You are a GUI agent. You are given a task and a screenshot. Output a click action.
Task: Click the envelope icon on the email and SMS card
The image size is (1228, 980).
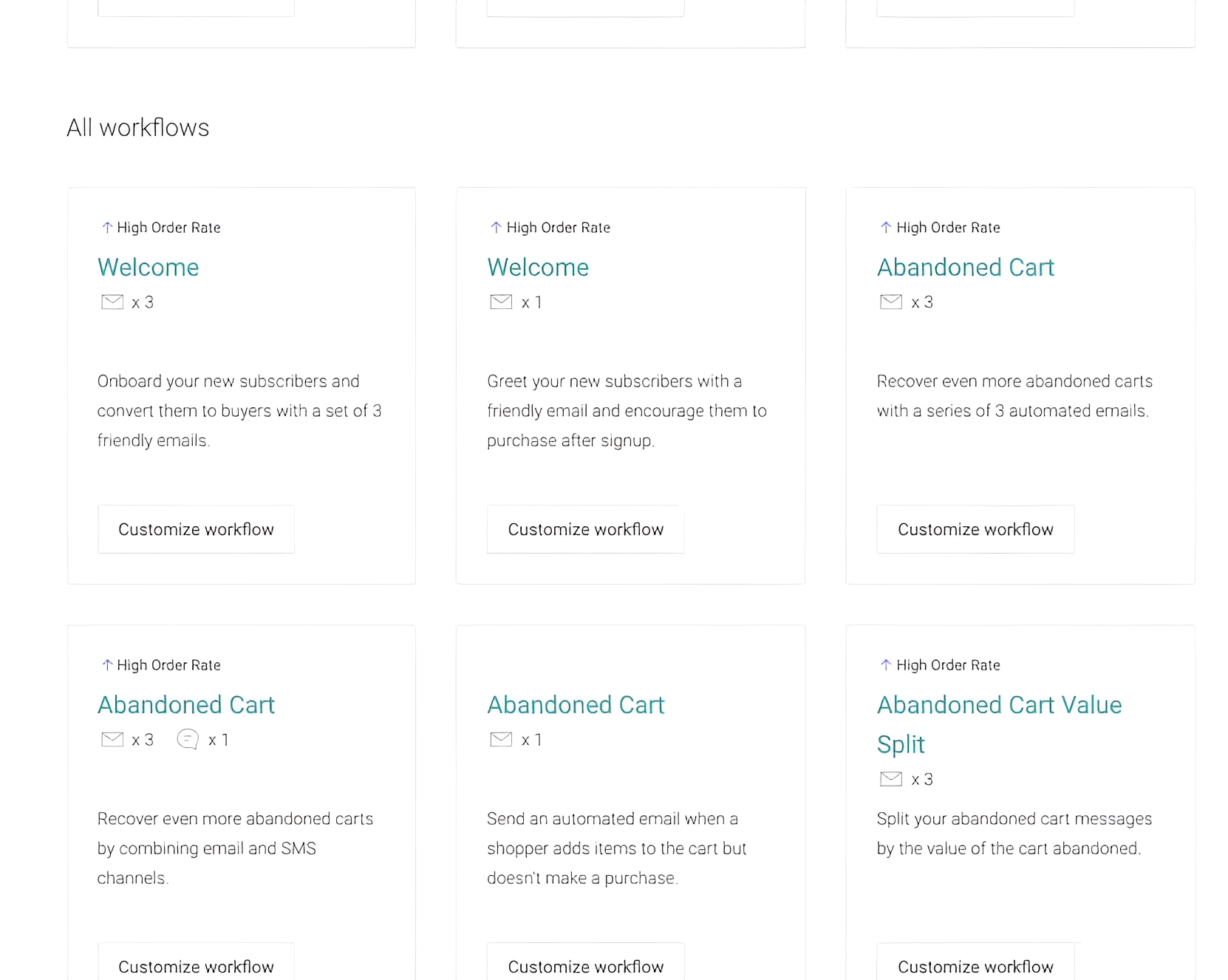pos(112,739)
